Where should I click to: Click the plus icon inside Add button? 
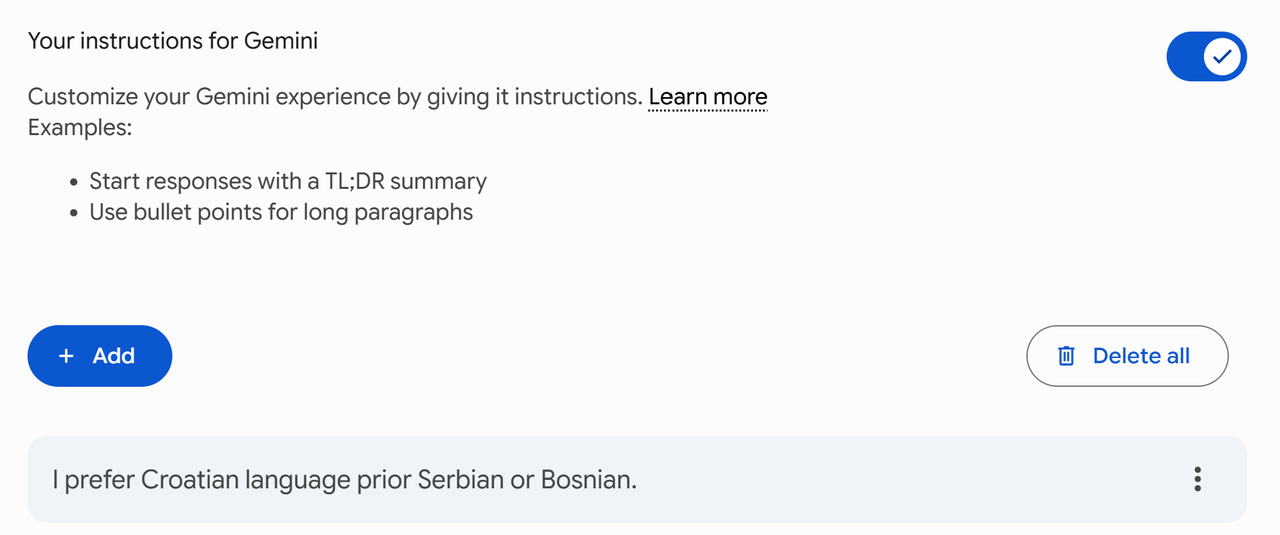coord(66,356)
